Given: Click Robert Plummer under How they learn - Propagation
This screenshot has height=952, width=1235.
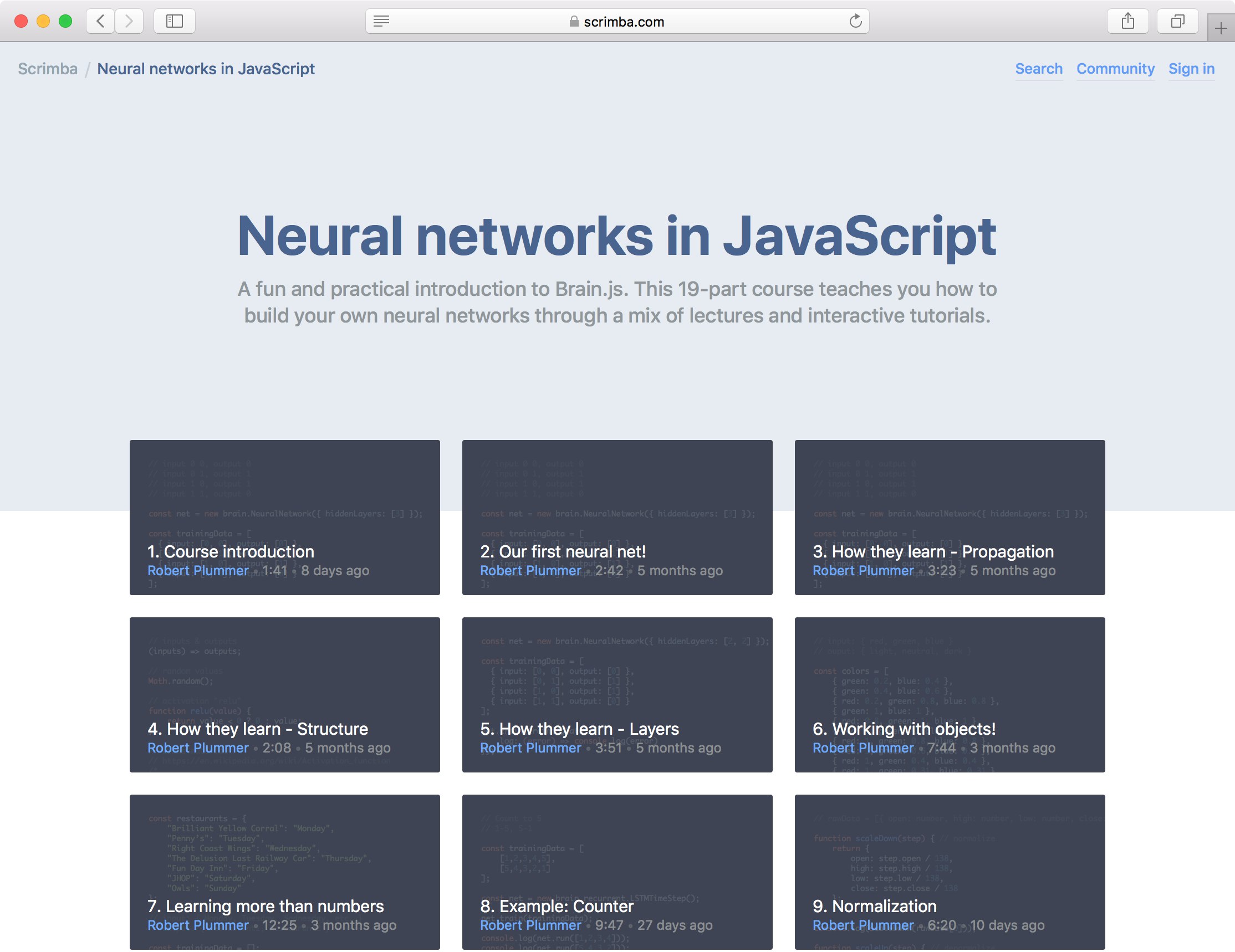Looking at the screenshot, I should 863,570.
